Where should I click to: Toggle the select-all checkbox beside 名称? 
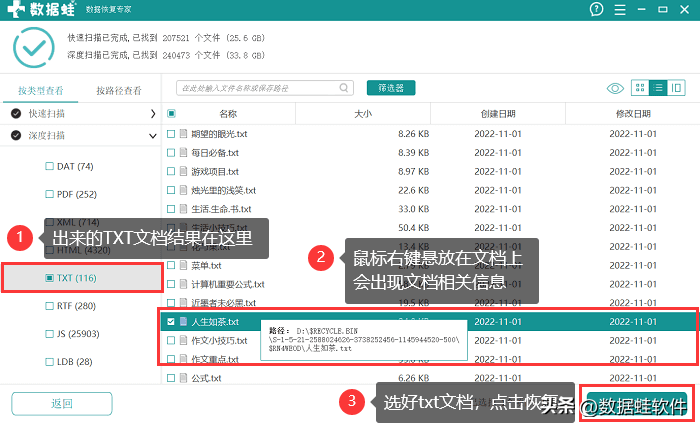point(171,114)
